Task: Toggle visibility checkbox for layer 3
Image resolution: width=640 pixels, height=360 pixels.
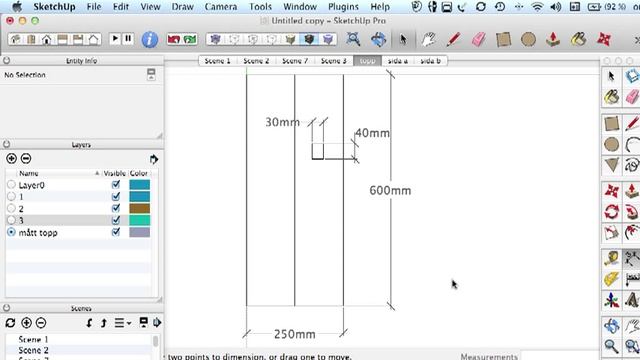Action: click(116, 220)
